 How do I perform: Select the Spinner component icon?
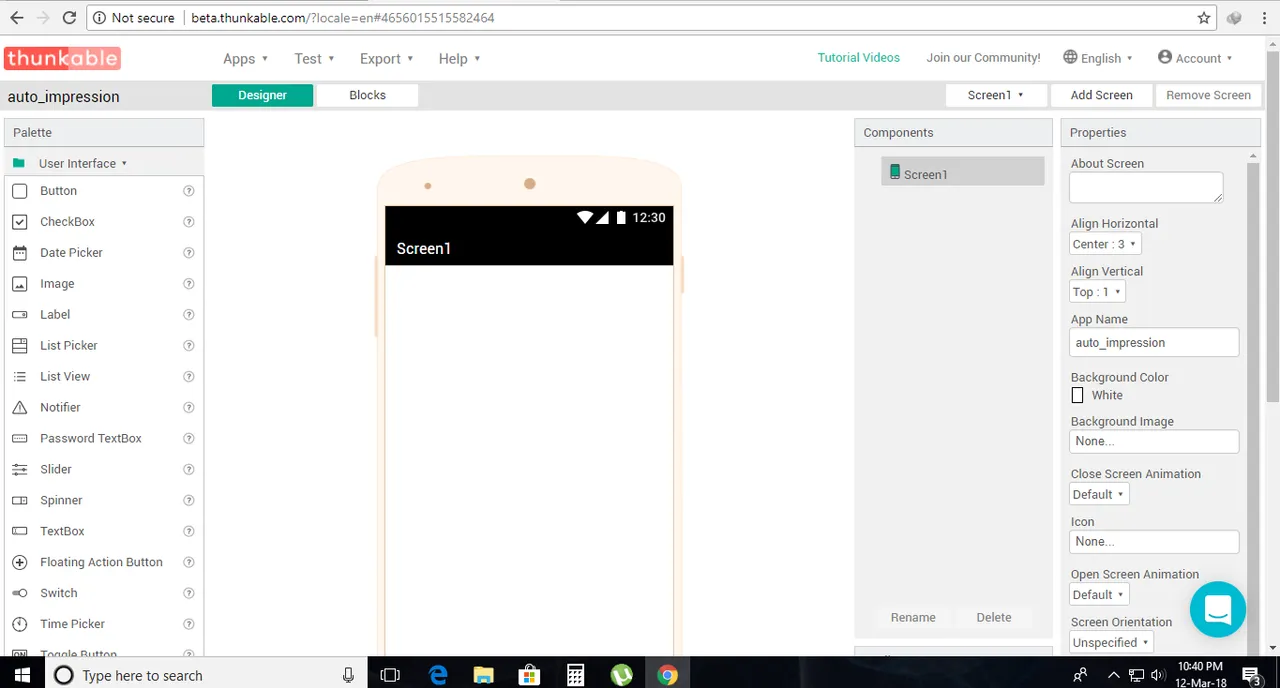click(x=19, y=501)
